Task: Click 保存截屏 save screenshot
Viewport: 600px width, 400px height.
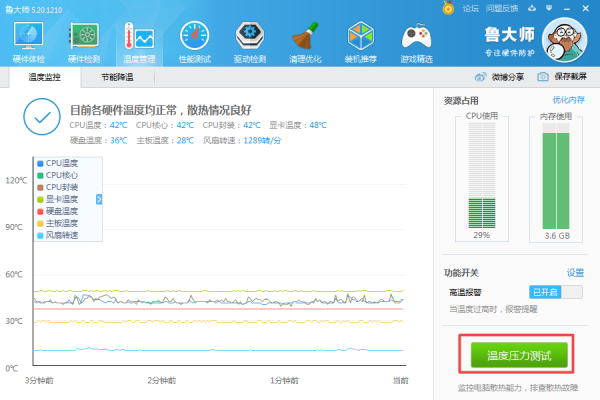Action: (562, 77)
